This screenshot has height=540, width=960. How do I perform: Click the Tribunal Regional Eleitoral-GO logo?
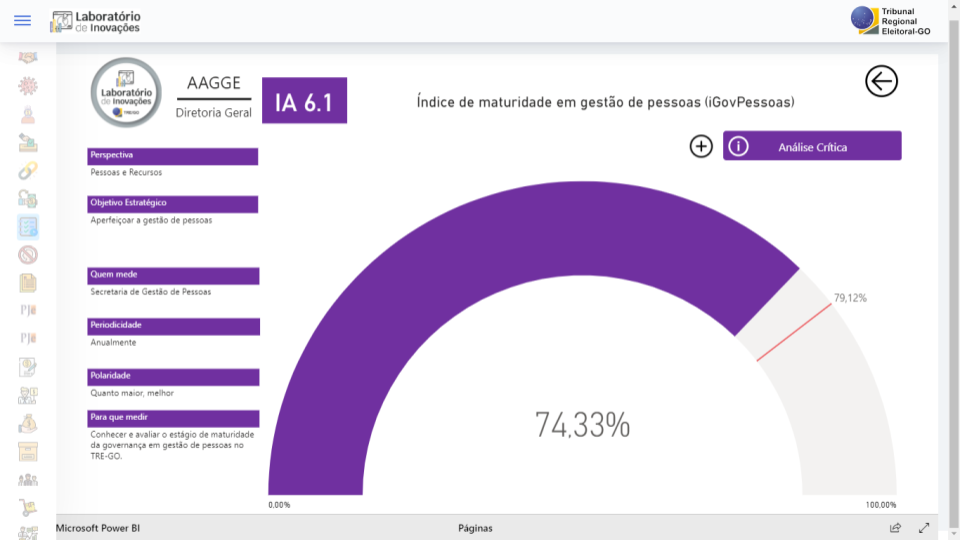click(x=891, y=21)
